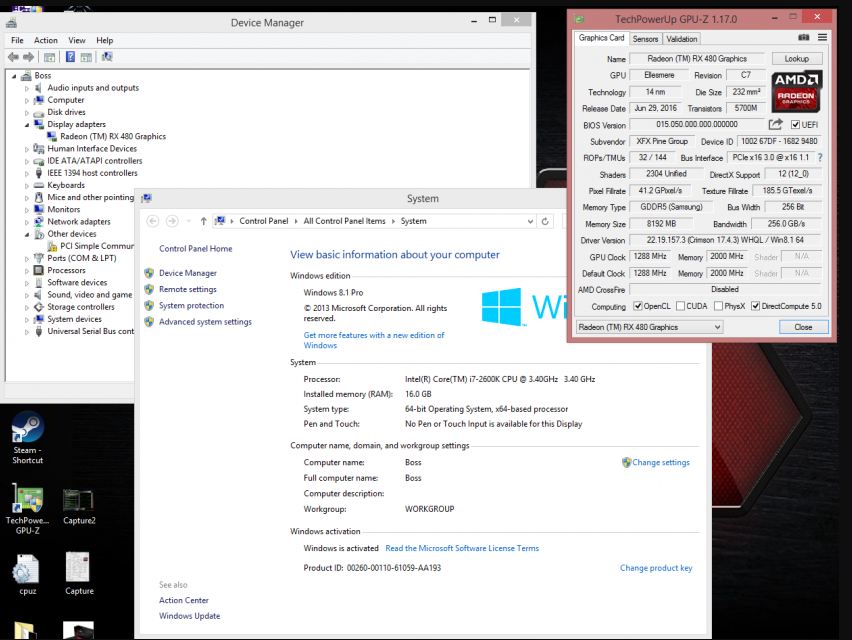Click the Close button in GPU-Z
852x640 pixels.
(803, 327)
